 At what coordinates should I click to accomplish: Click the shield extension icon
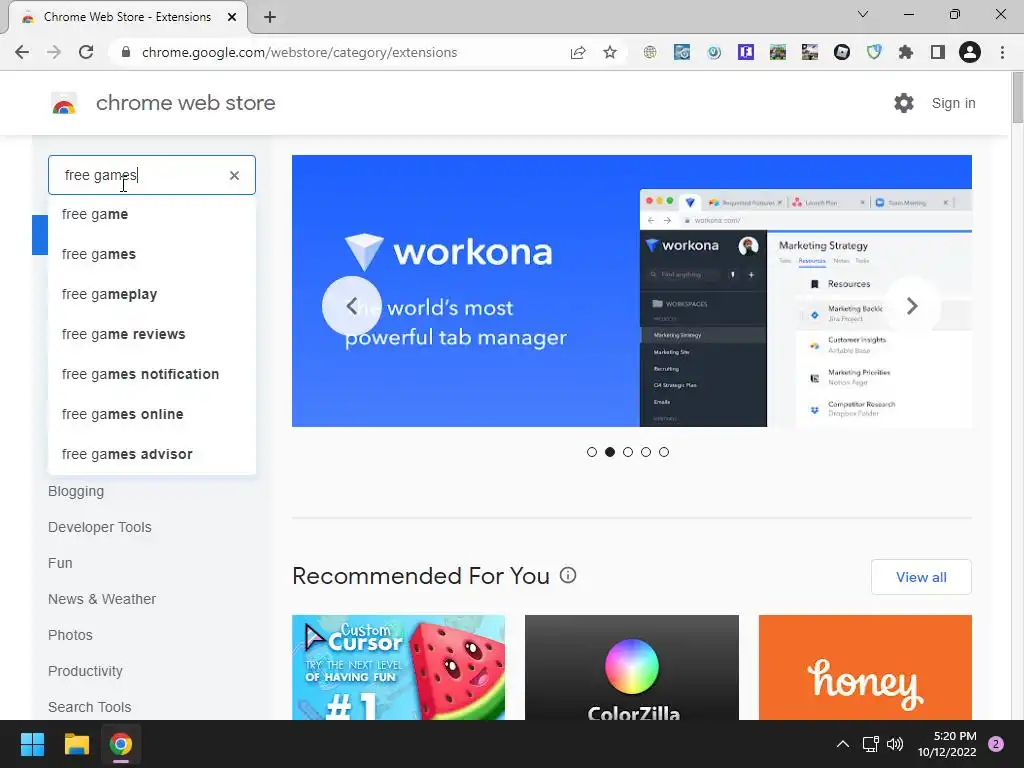click(x=874, y=52)
